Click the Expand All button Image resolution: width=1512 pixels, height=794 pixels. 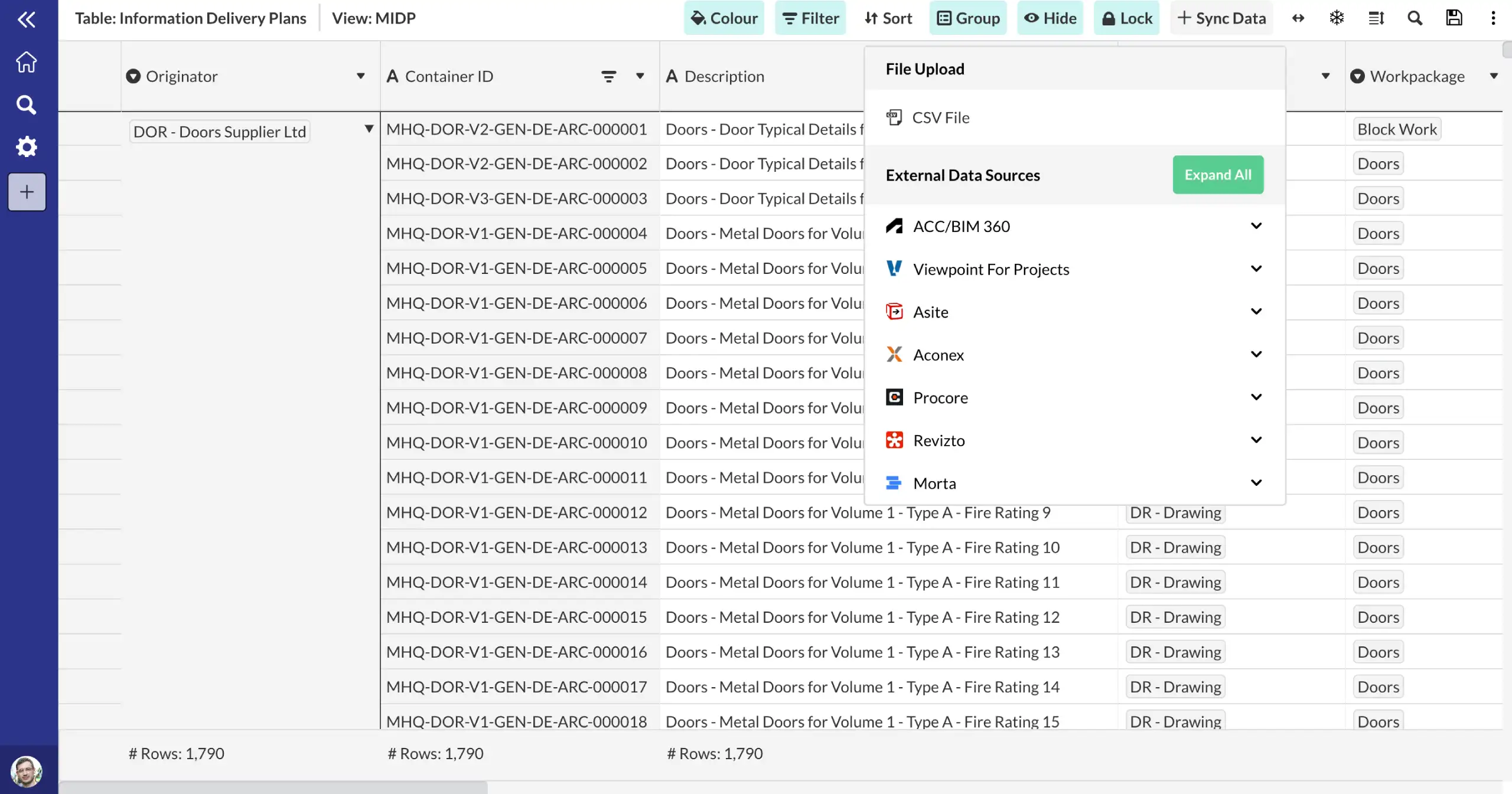coord(1217,174)
